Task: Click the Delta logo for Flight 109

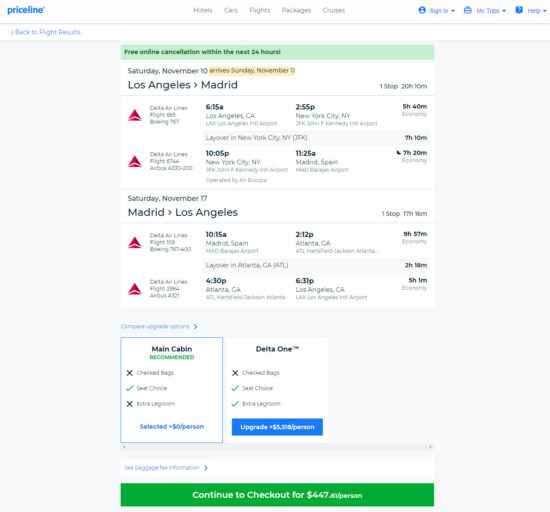Action: (x=135, y=242)
